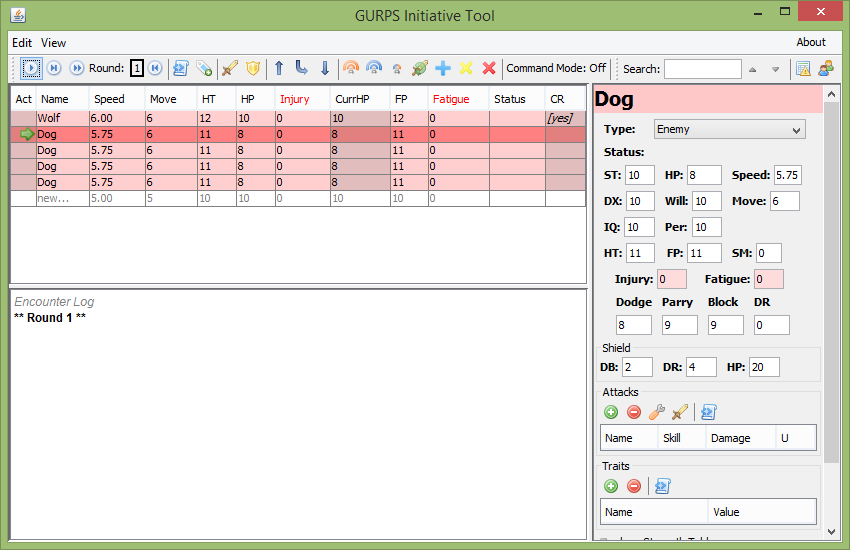The width and height of the screenshot is (850, 550).
Task: Click the Name column header in actor table
Action: click(x=62, y=99)
